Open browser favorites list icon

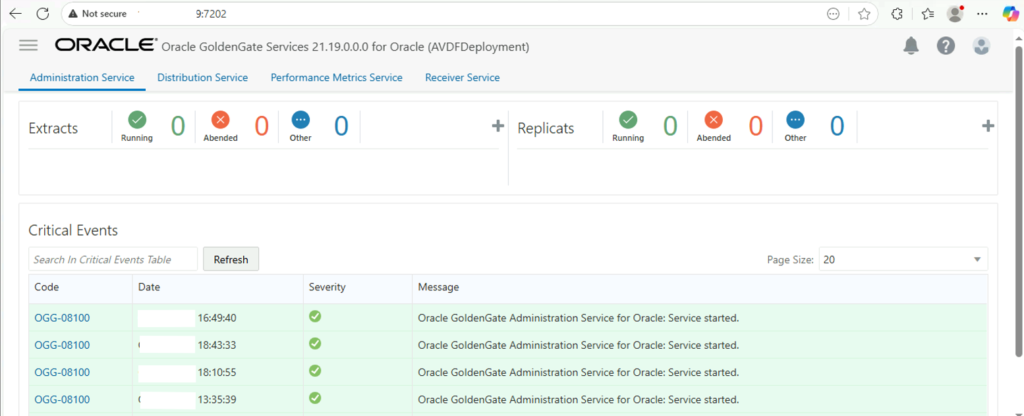tap(927, 14)
